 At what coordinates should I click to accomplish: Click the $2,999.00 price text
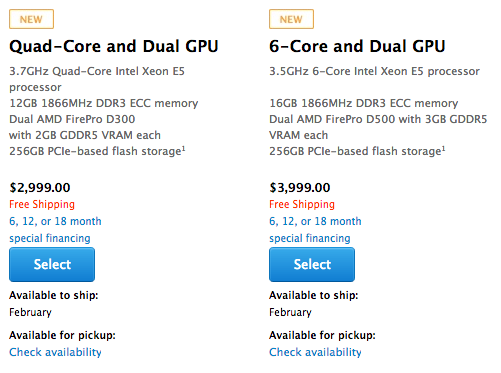pyautogui.click(x=40, y=188)
